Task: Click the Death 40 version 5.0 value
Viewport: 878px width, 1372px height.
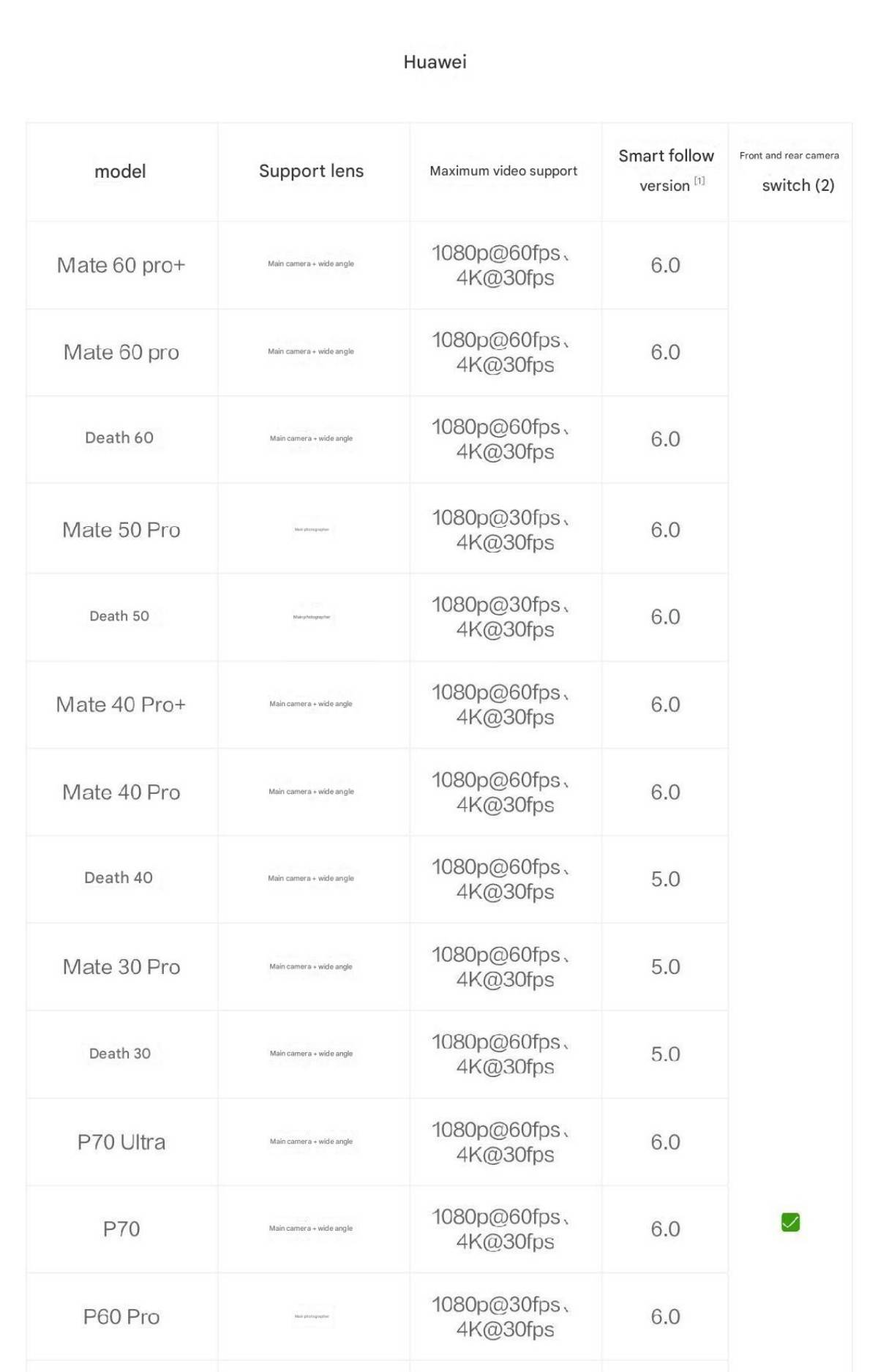Action: pyautogui.click(x=666, y=879)
